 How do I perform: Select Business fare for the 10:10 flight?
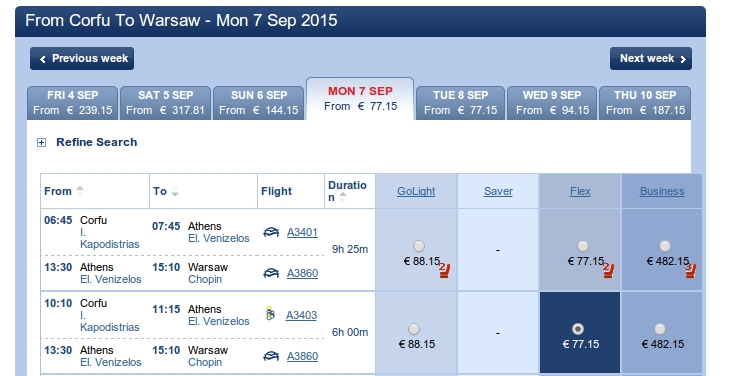pyautogui.click(x=660, y=329)
